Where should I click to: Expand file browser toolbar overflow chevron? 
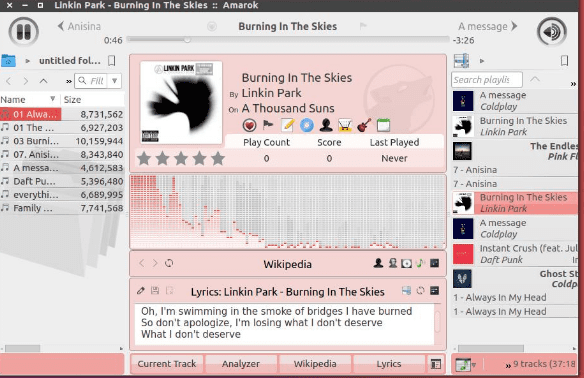coord(69,82)
